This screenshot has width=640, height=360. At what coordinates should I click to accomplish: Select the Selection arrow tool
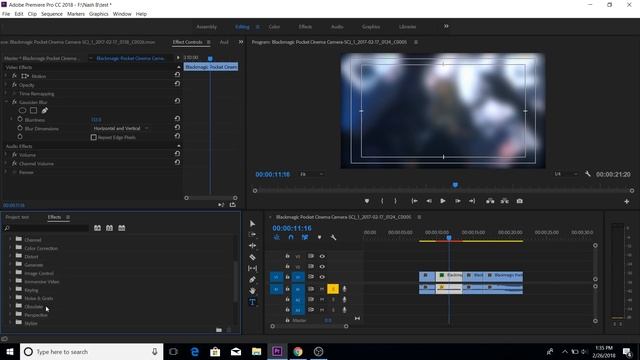252,224
